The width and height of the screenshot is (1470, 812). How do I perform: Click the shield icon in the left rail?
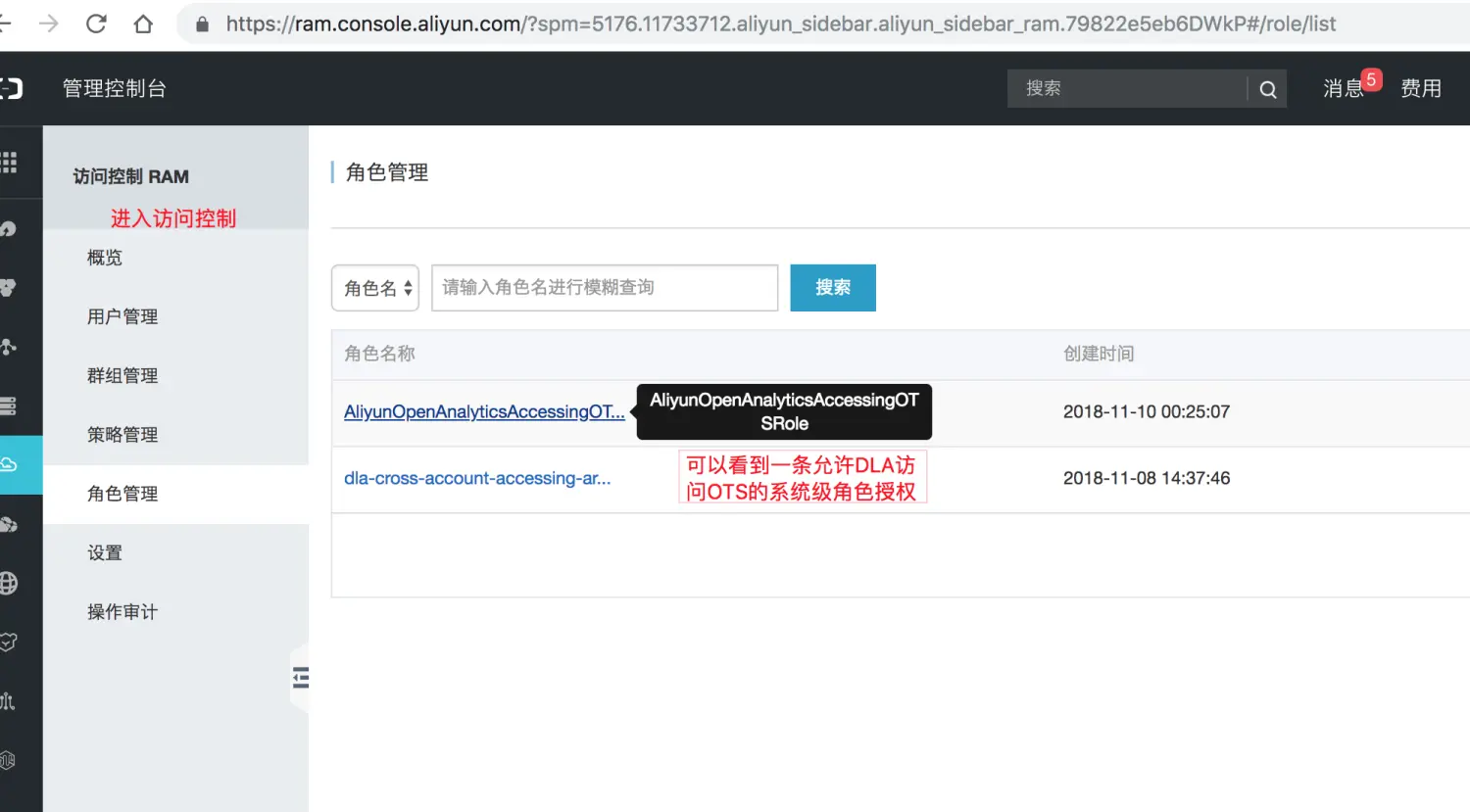click(x=8, y=642)
